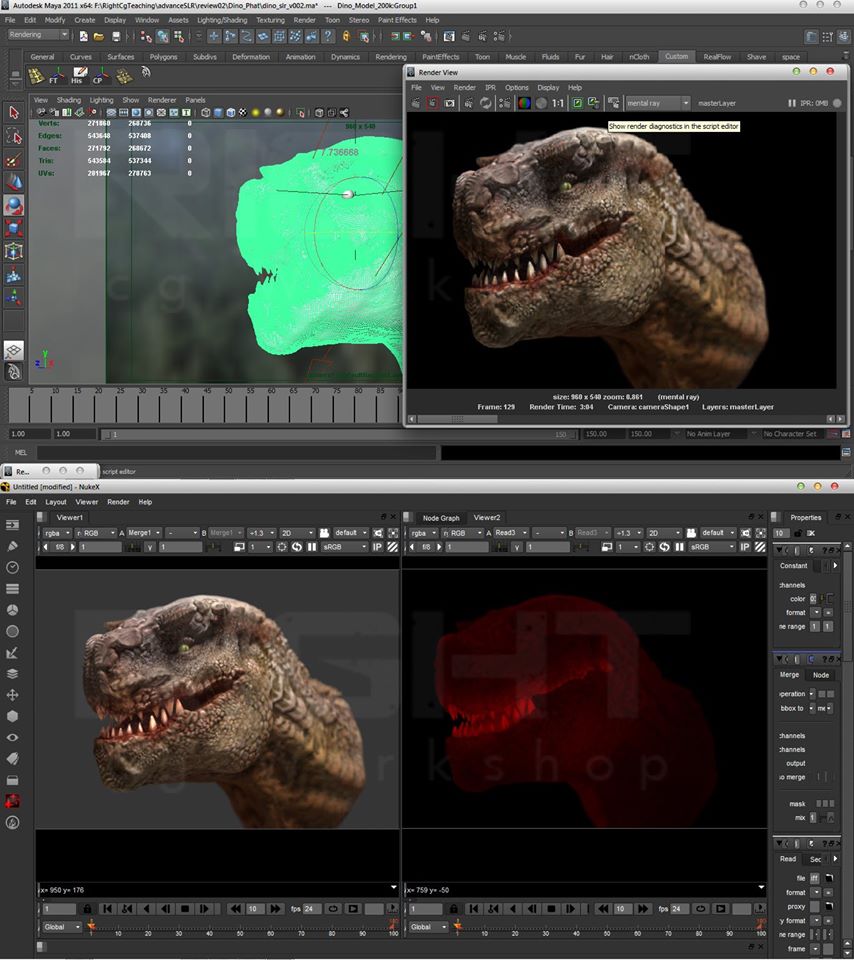The image size is (854, 960).
Task: Open the Rendering menu set dropdown
Action: (x=38, y=35)
